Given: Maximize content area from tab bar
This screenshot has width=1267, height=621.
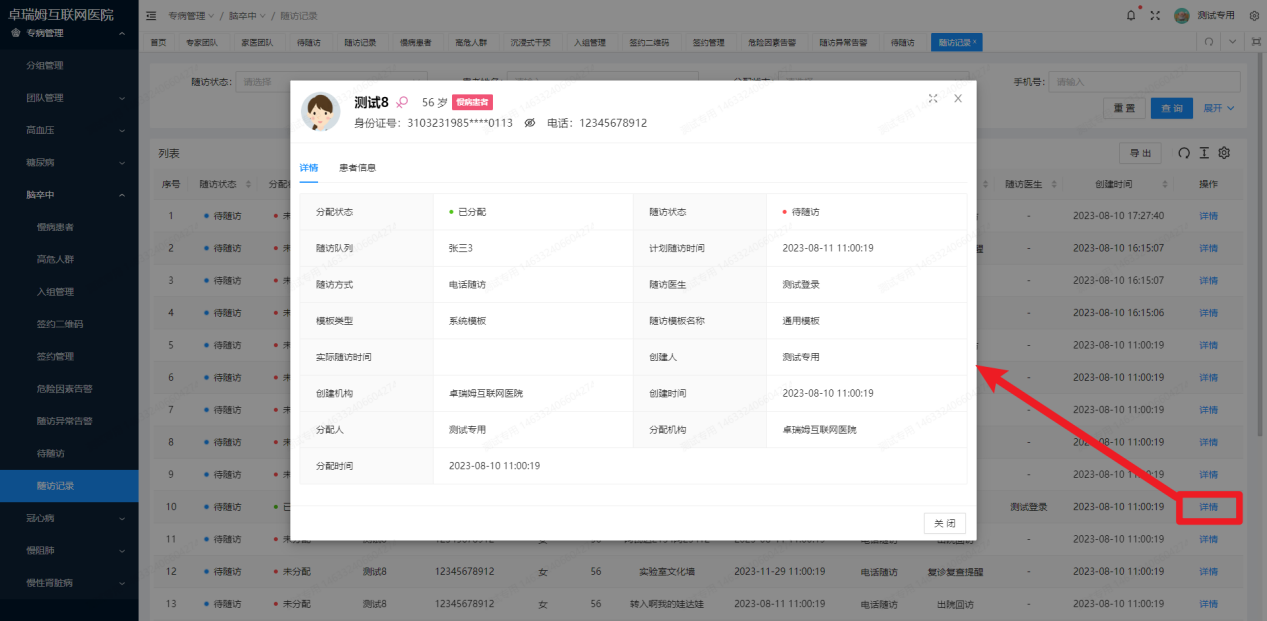Looking at the screenshot, I should click(1254, 42).
